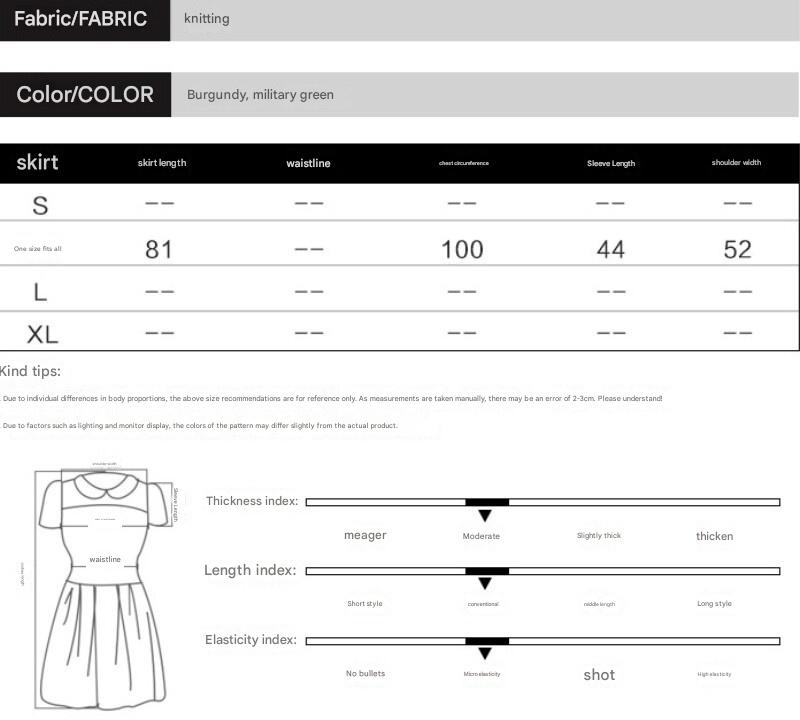Select the Fabric/FABRIC header label

(81, 19)
